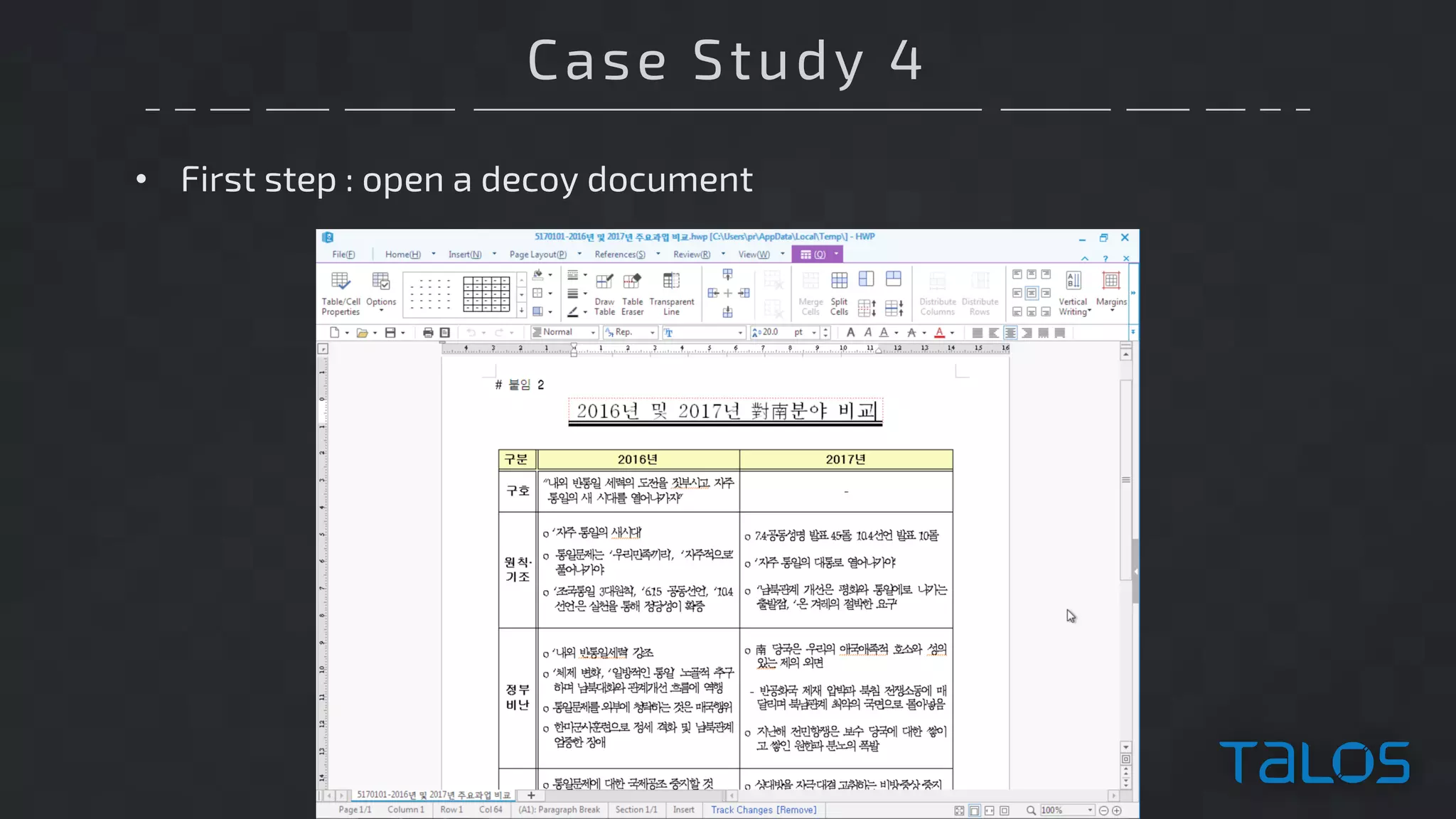Screen dimensions: 1456x819
Task: Toggle the Transparent Line option
Action: click(671, 293)
